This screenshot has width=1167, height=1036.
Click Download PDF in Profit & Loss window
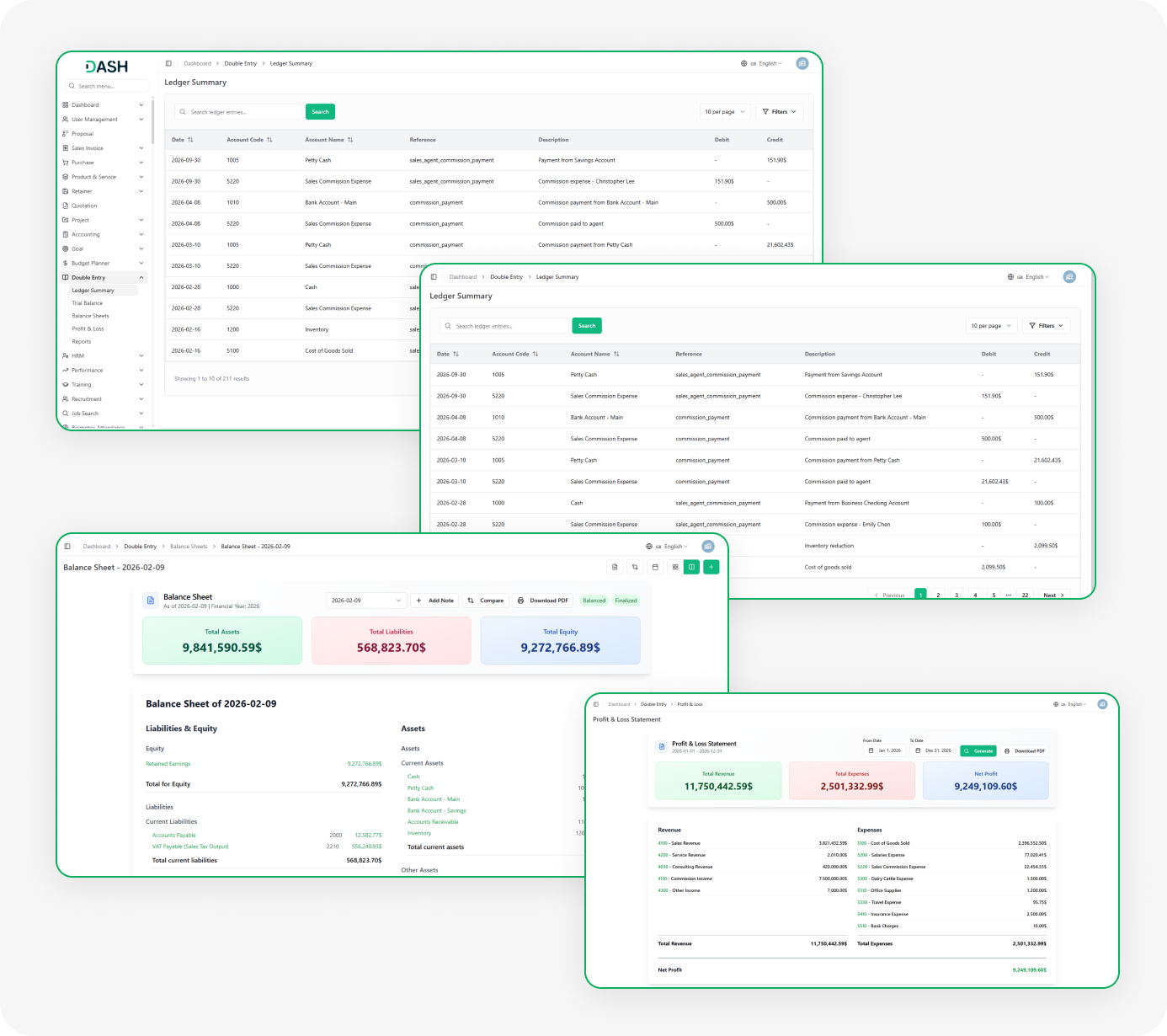pos(1025,750)
